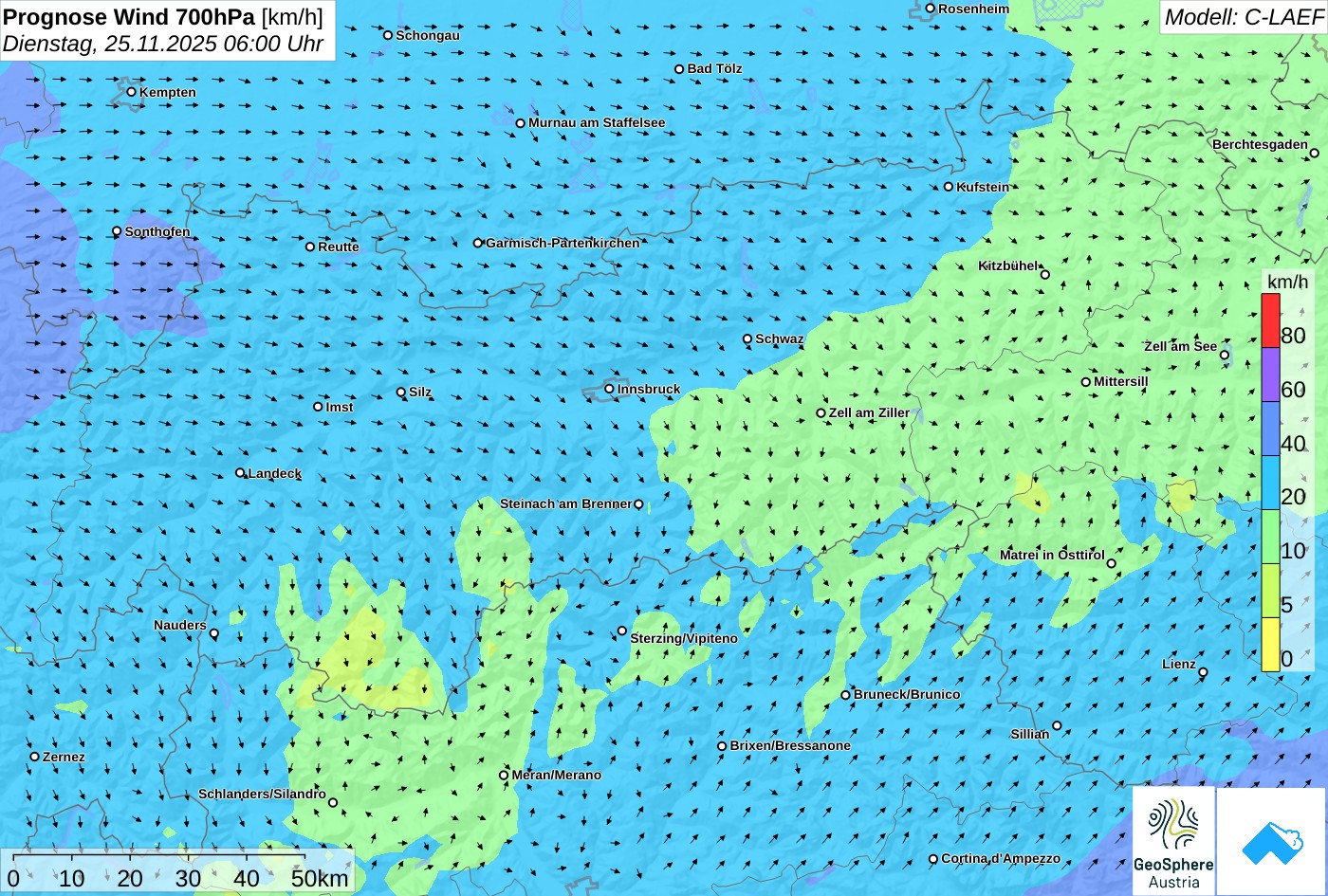Click the yellow 0 km/h legend swatch
Viewport: 1328px width, 896px height.
pyautogui.click(x=1270, y=645)
